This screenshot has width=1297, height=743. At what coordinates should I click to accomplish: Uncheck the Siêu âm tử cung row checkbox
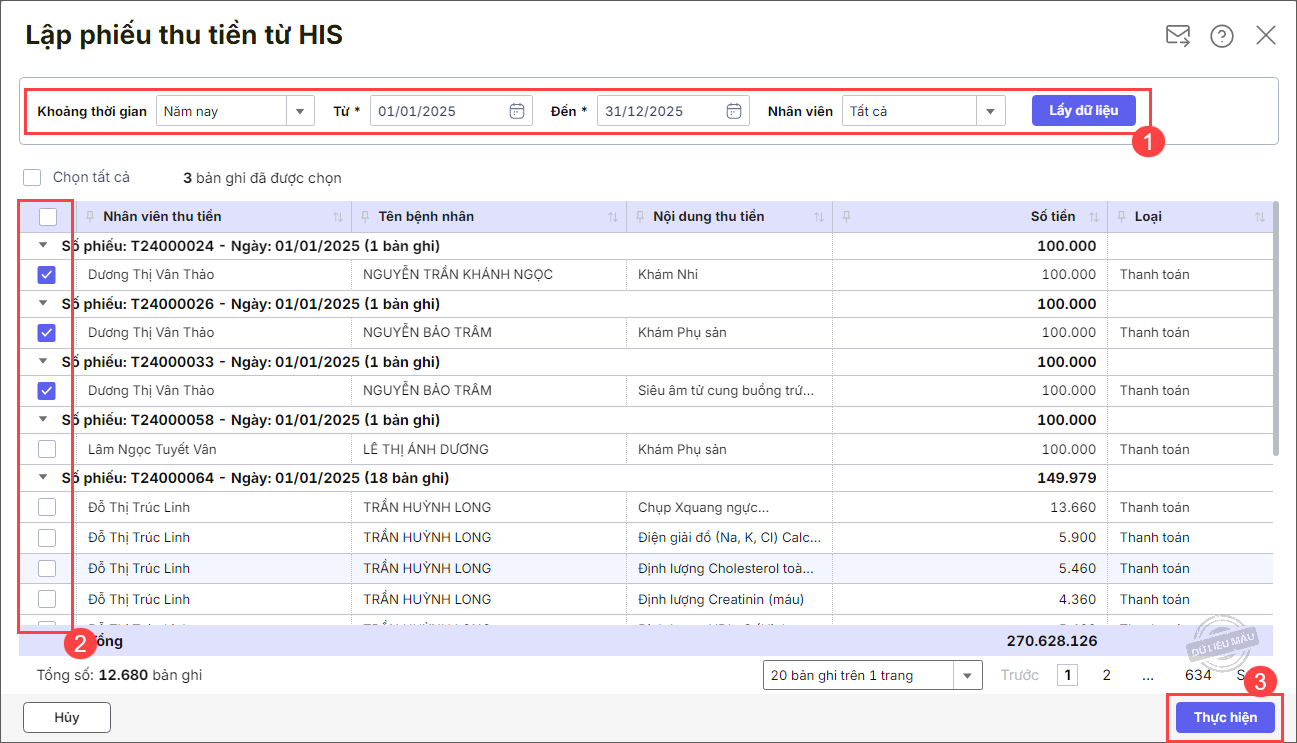coord(46,391)
